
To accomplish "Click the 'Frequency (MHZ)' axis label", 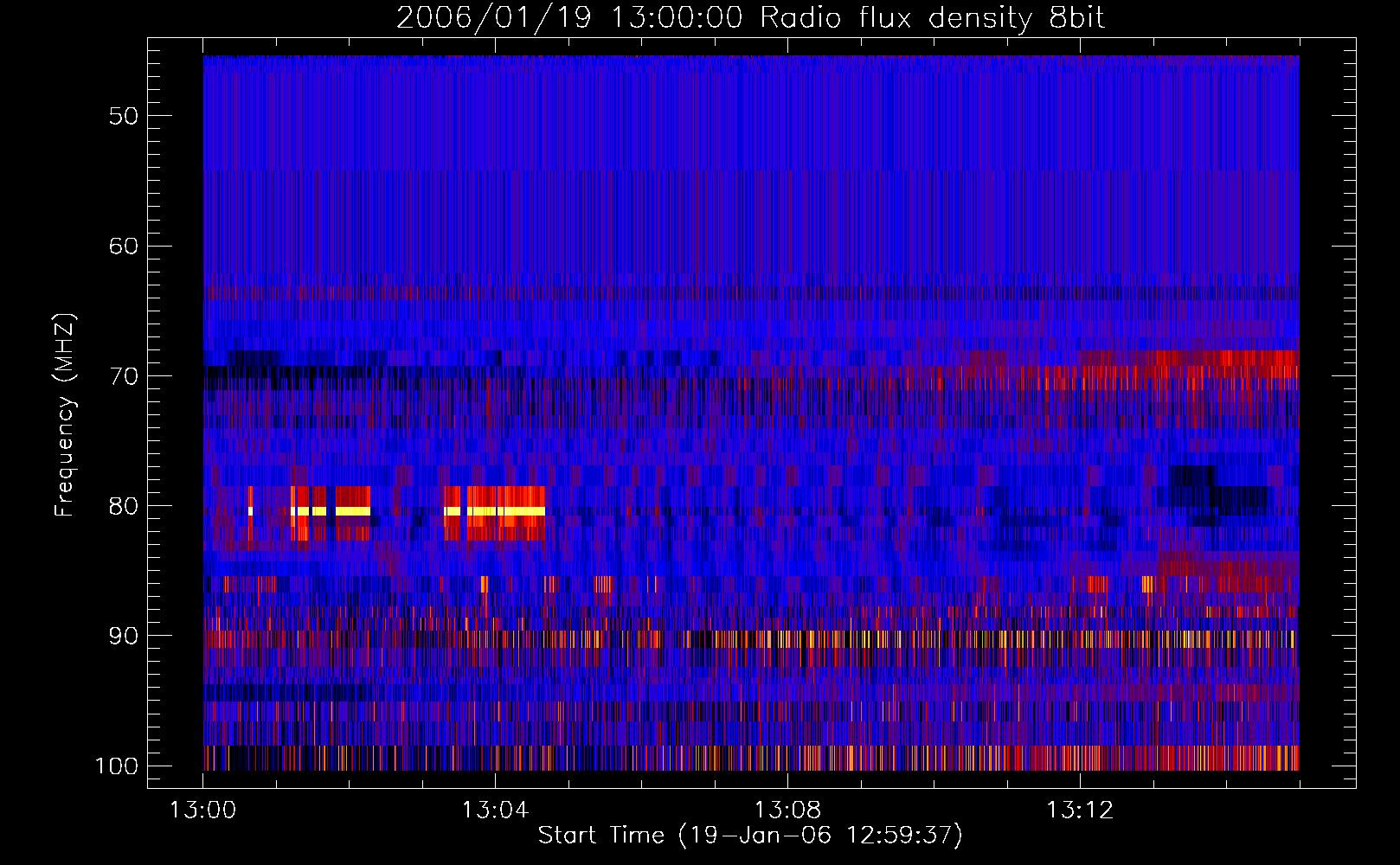I will 65,414.
